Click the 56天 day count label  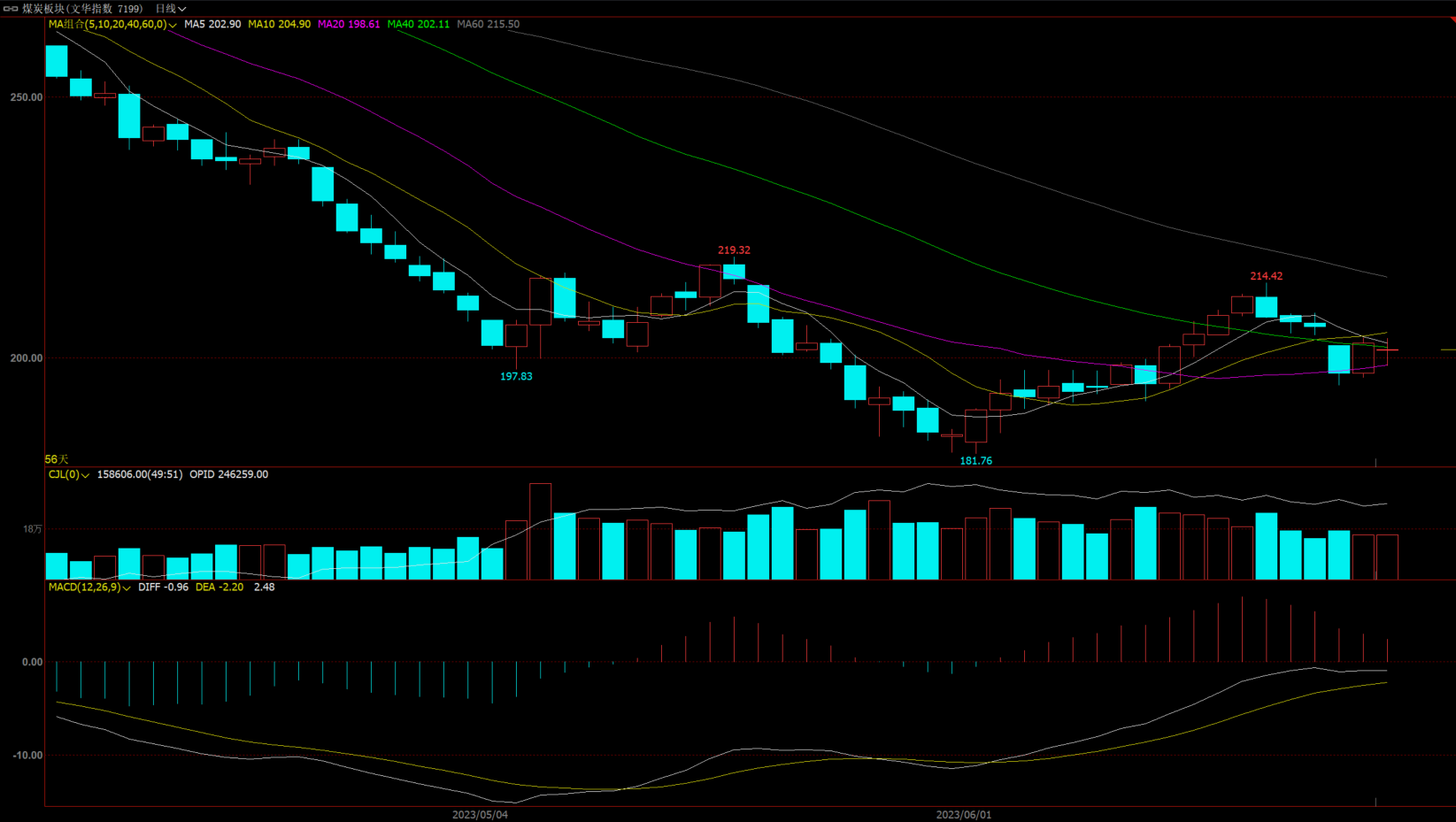57,459
